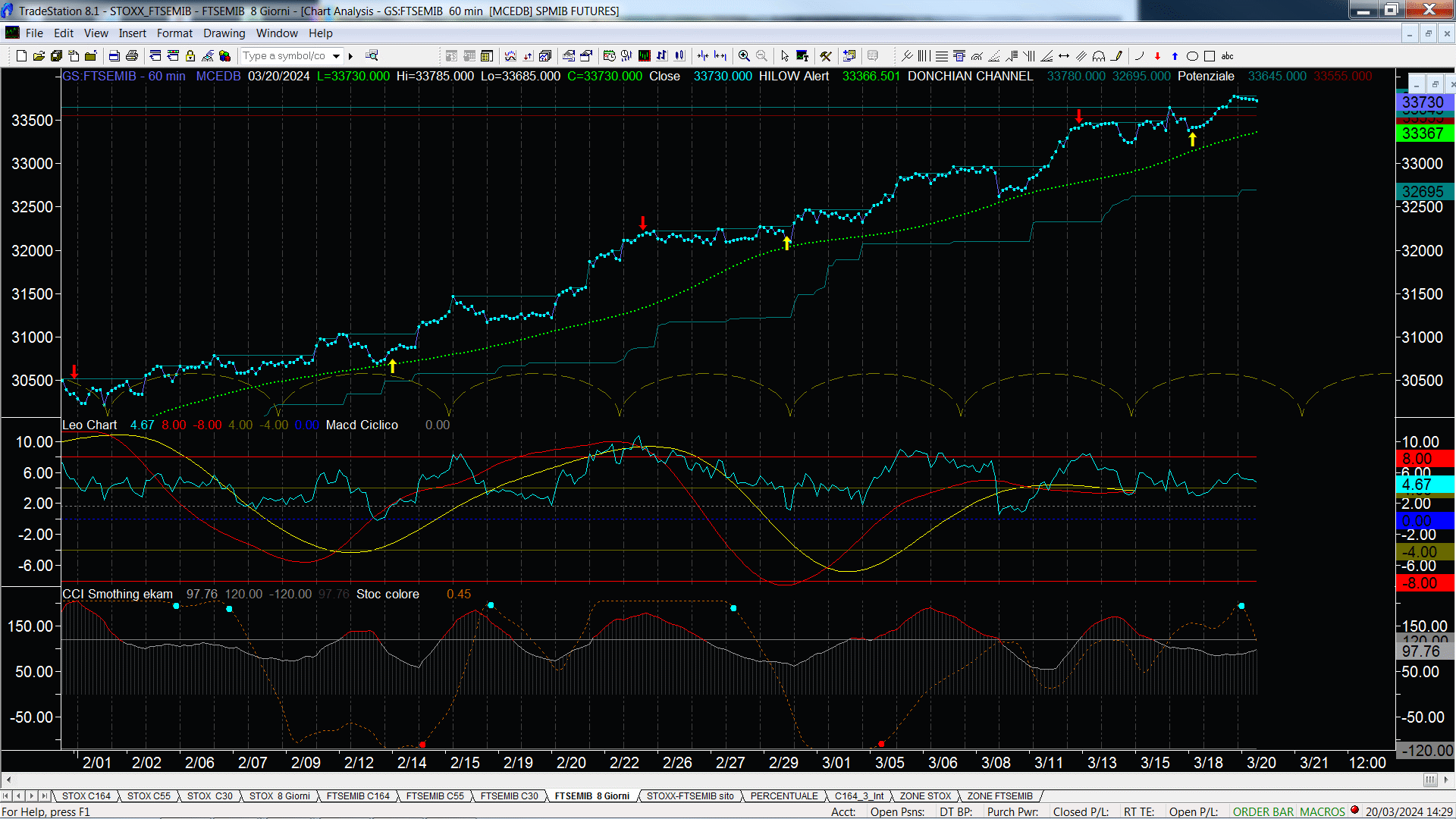Click the horizontal scrollbar right arrow
Screen dimensions: 1456x819
click(x=1446, y=780)
